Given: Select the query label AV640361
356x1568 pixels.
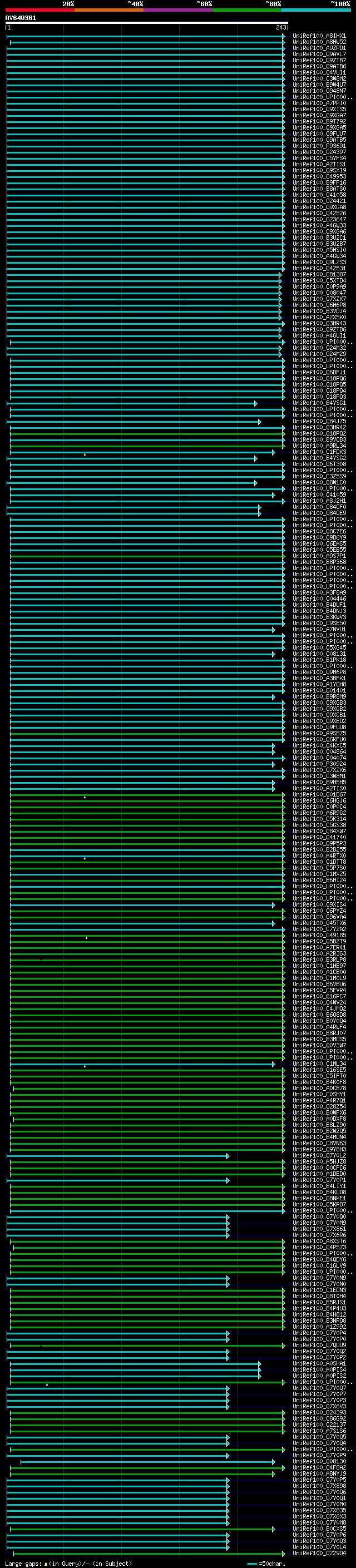Looking at the screenshot, I should point(21,18).
